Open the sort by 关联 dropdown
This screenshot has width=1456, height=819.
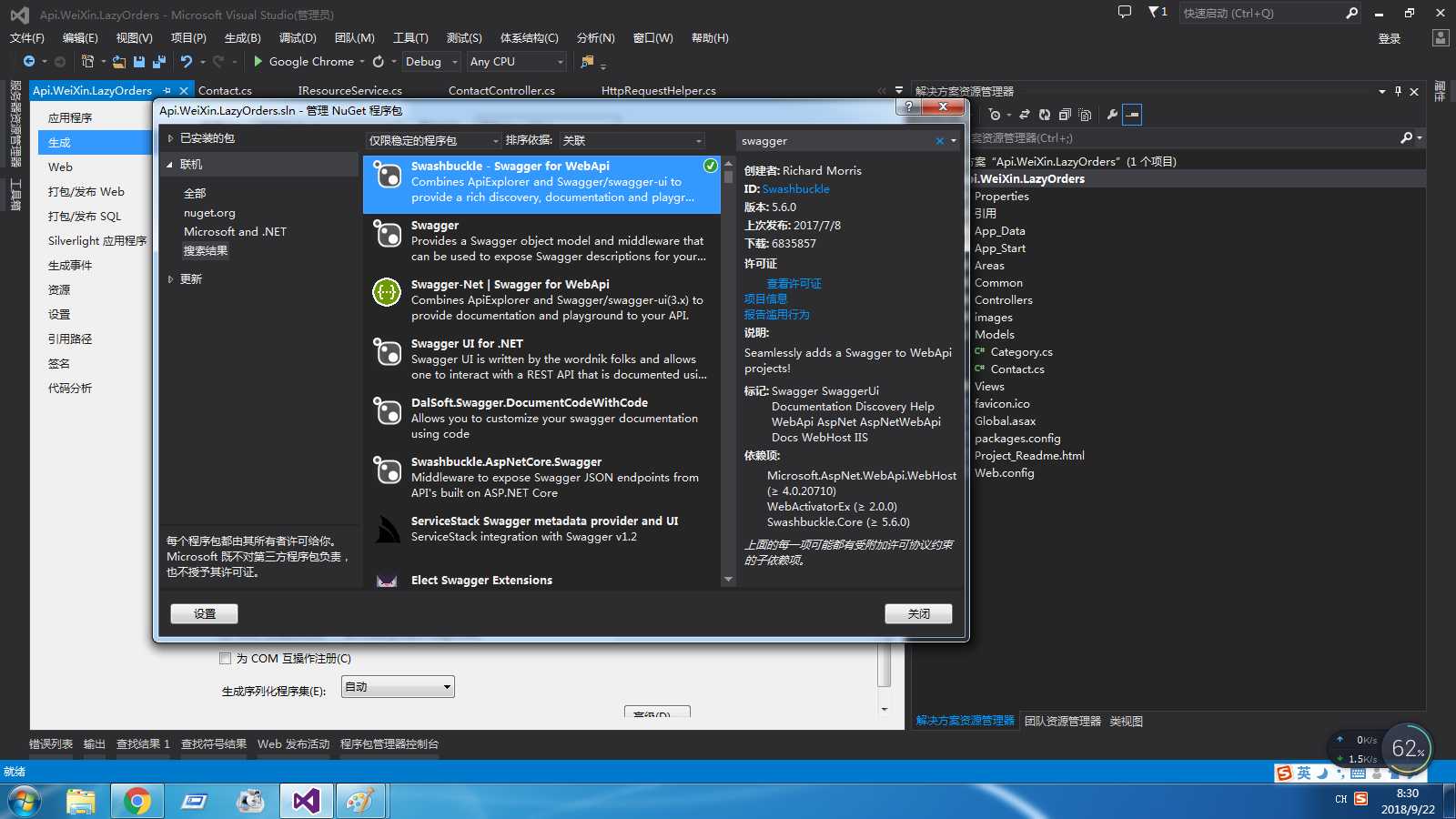632,140
